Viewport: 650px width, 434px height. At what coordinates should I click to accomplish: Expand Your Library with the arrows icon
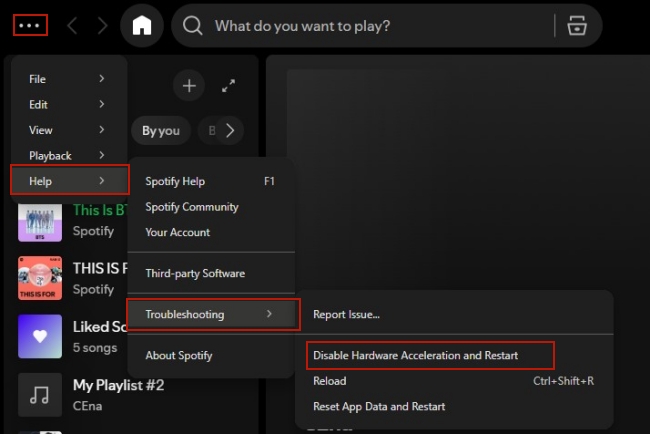tap(228, 86)
